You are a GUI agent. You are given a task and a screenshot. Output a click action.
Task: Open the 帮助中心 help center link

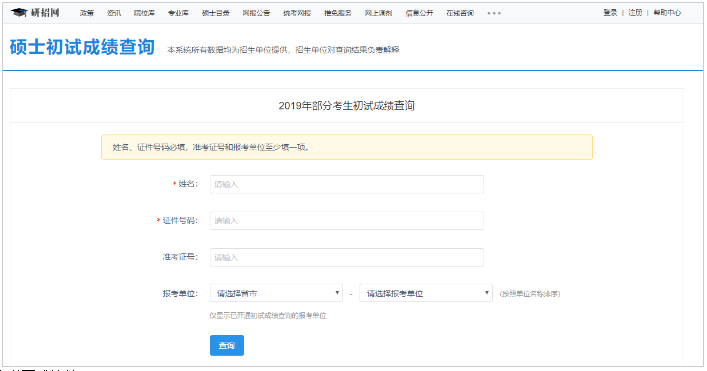(667, 13)
